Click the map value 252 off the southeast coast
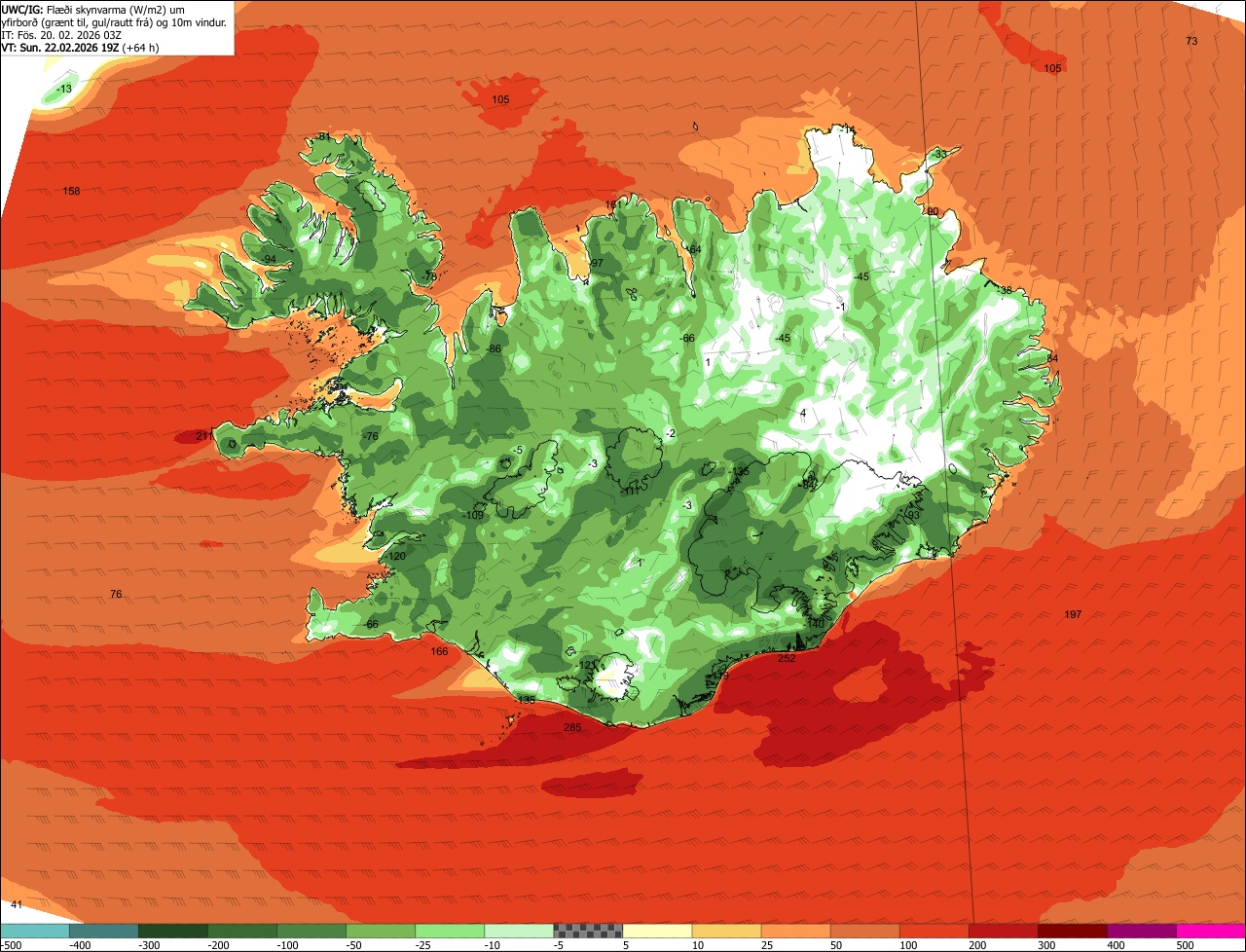This screenshot has width=1246, height=952. tap(787, 659)
